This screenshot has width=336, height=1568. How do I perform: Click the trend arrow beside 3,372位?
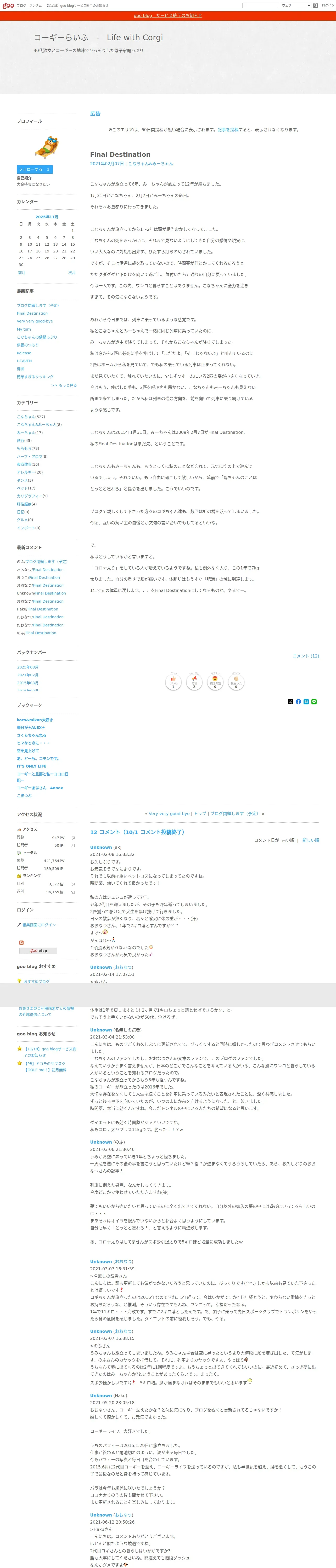(x=73, y=884)
